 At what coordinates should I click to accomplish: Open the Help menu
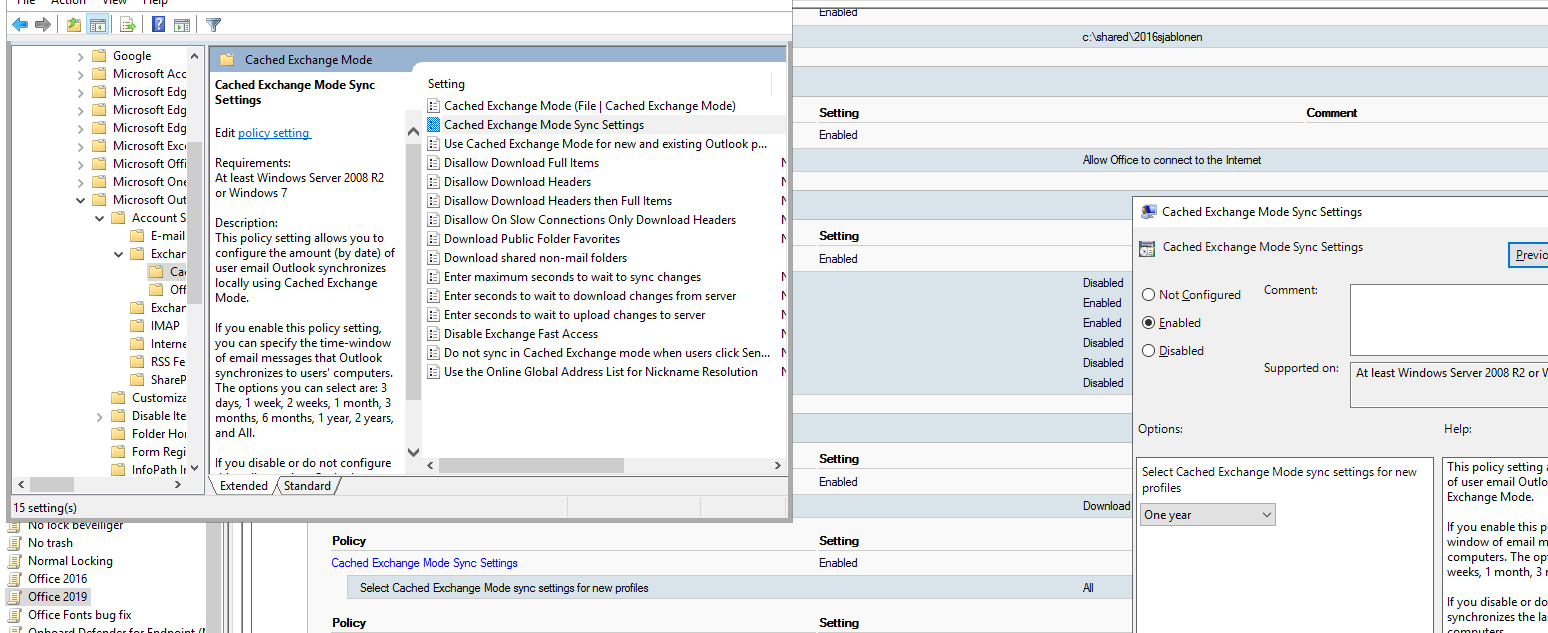coord(154,3)
